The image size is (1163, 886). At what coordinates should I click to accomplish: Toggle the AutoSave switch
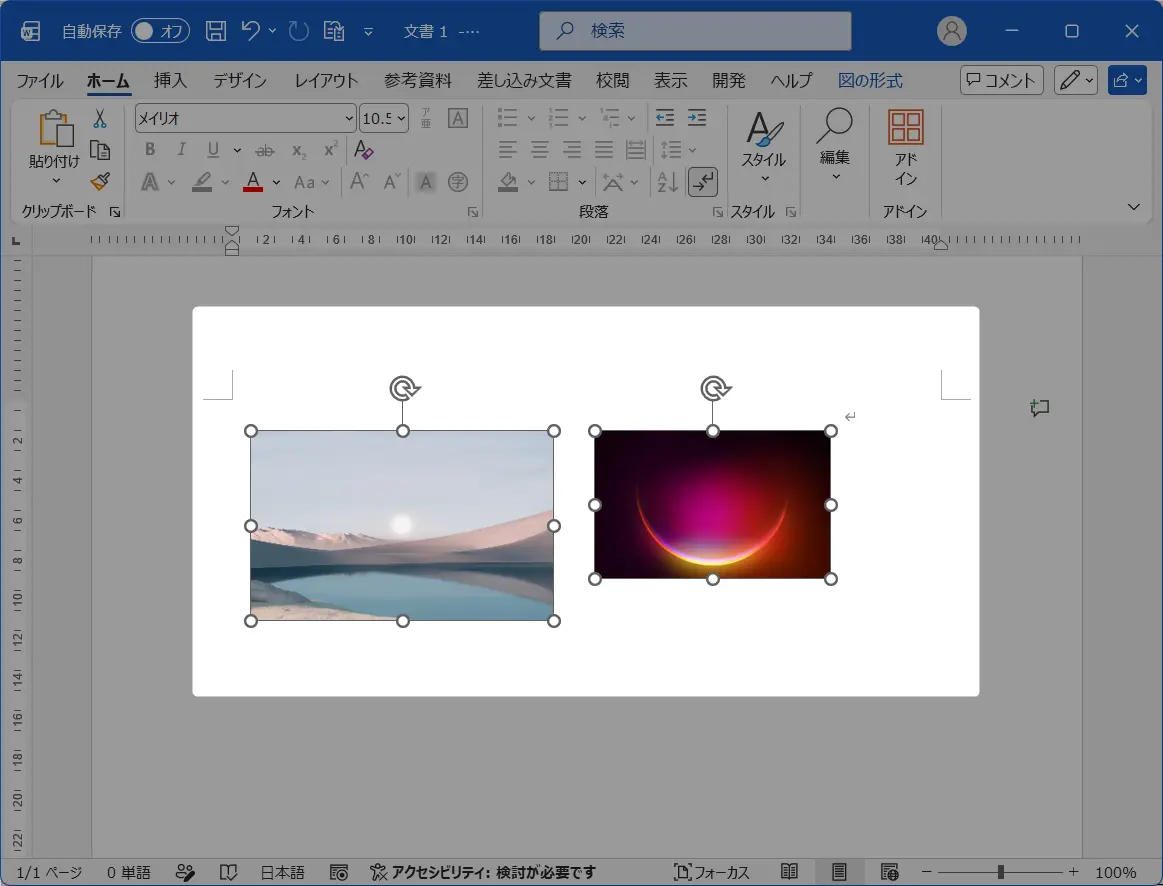pos(160,30)
